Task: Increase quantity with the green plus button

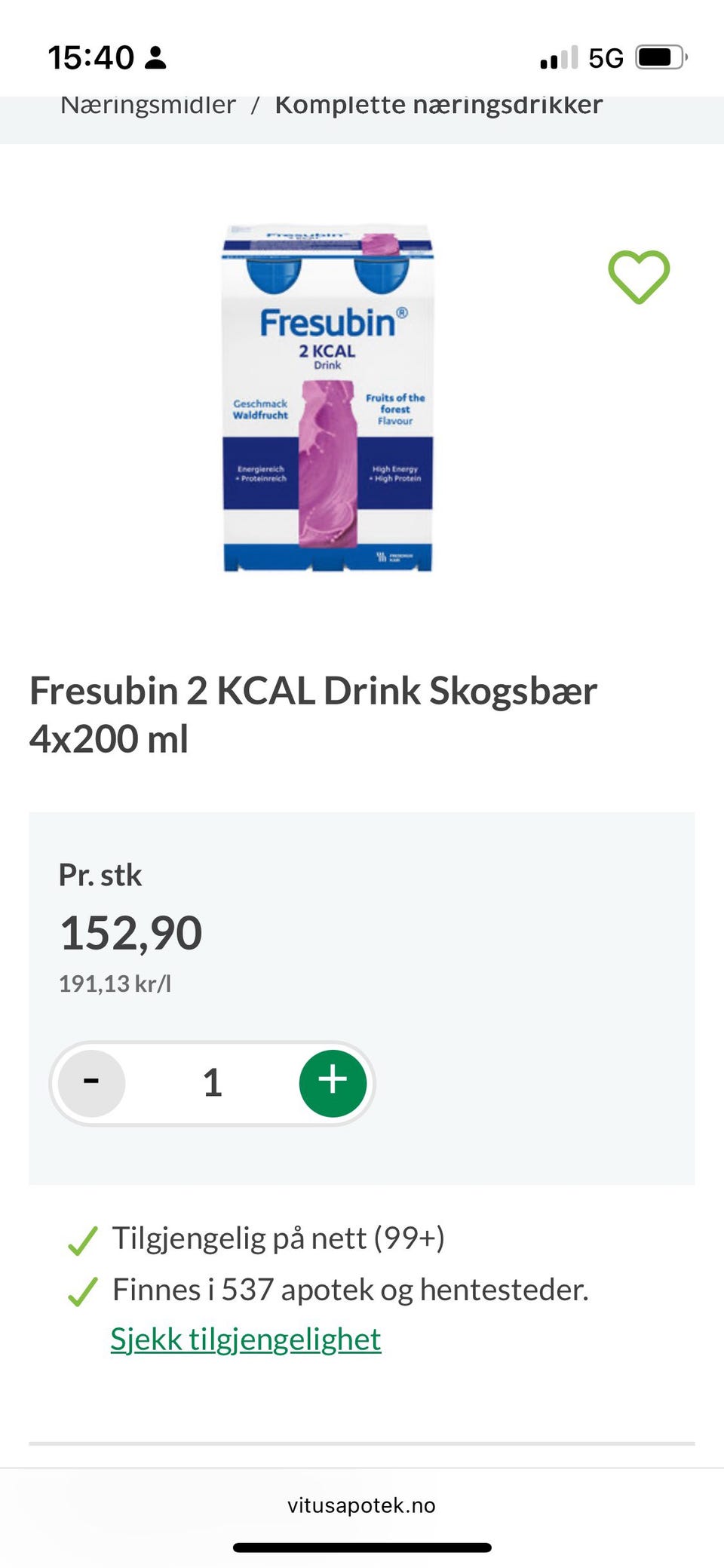Action: [333, 1083]
